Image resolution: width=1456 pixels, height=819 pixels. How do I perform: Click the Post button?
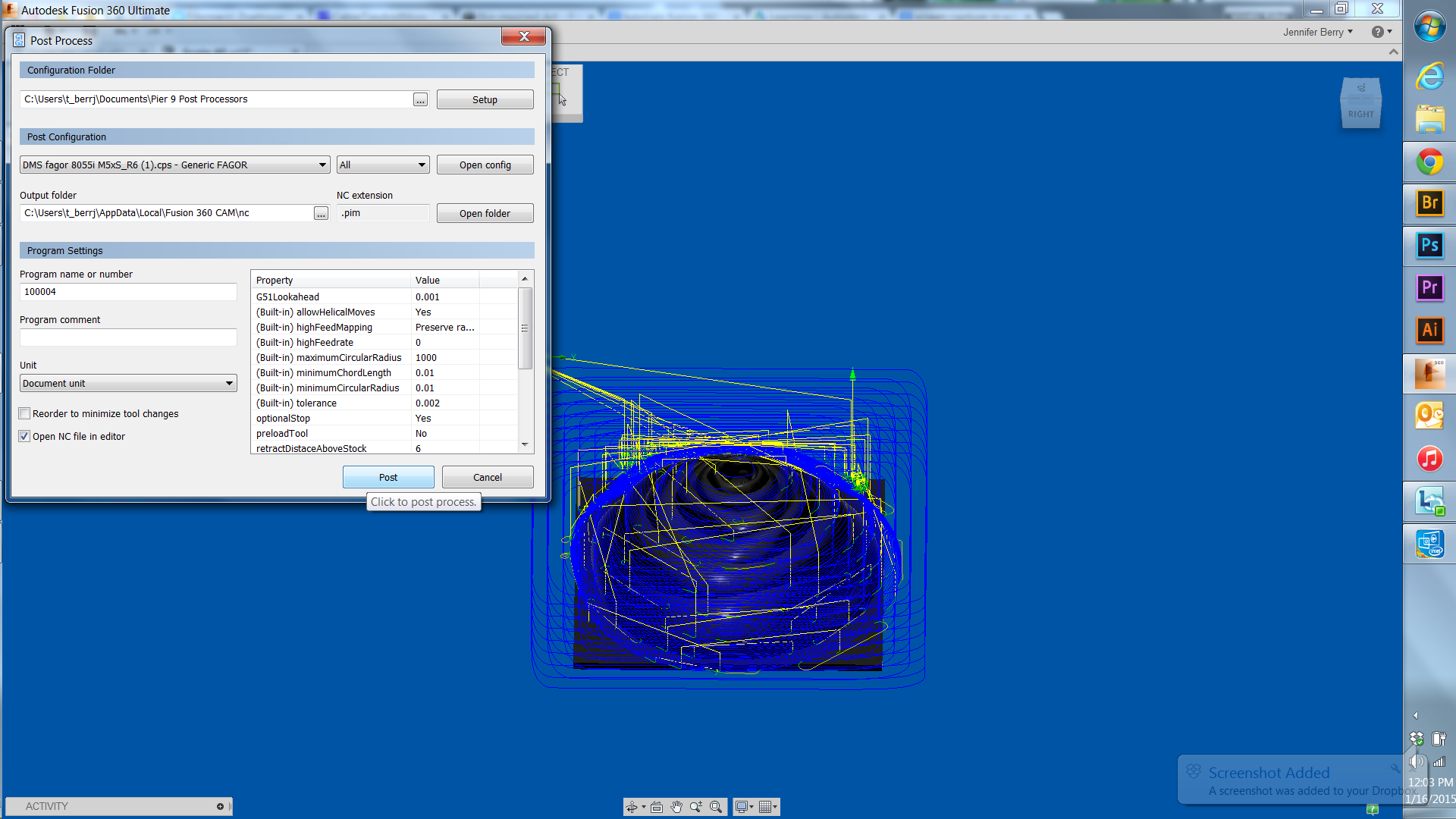coord(388,477)
